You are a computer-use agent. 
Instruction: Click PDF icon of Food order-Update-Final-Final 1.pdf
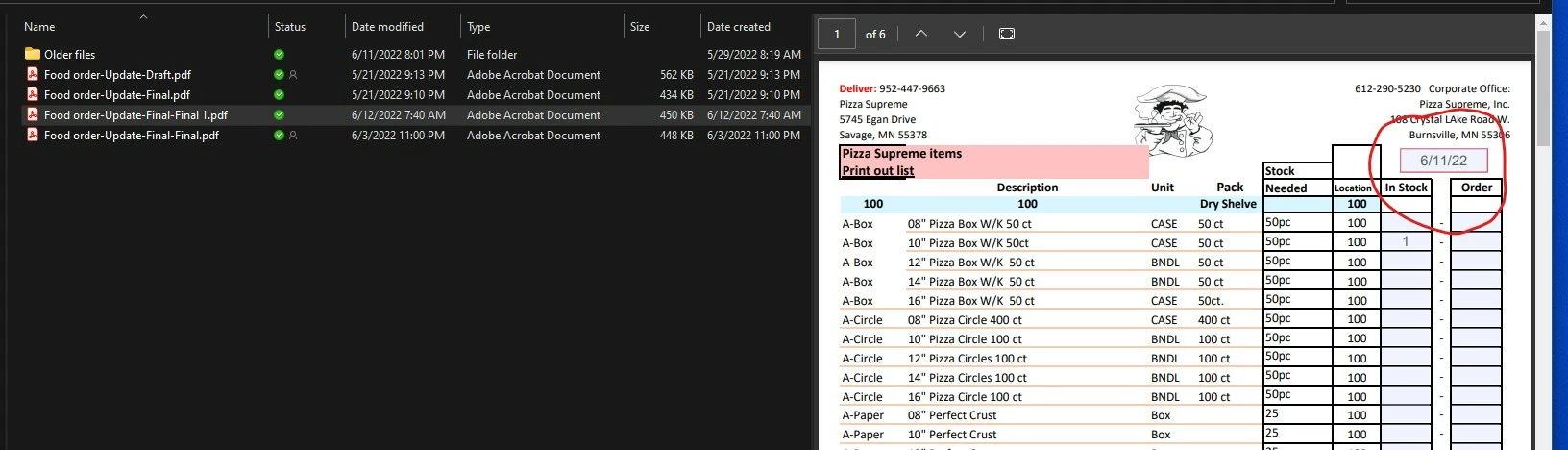(32, 114)
